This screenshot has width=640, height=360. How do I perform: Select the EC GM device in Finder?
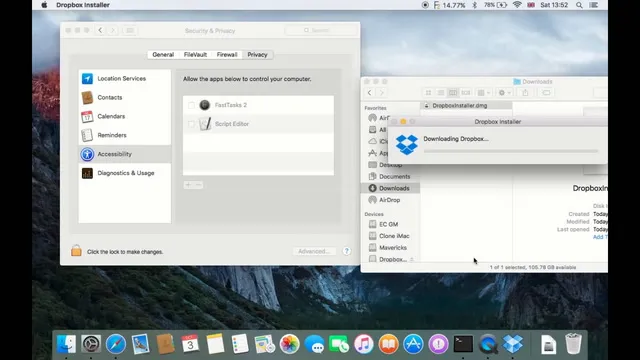(x=390, y=224)
